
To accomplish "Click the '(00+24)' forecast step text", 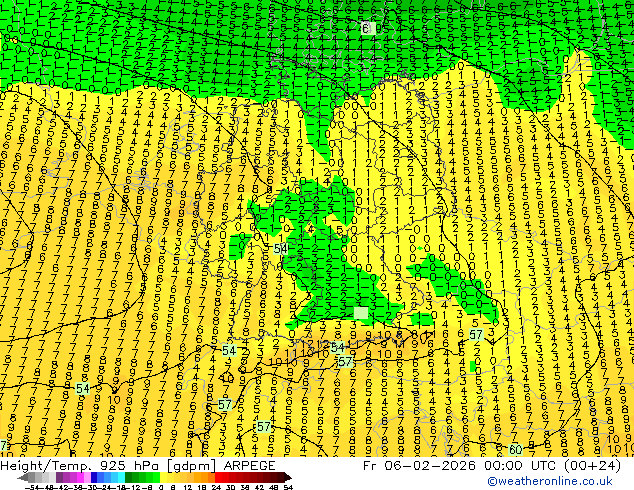I will [x=592, y=466].
